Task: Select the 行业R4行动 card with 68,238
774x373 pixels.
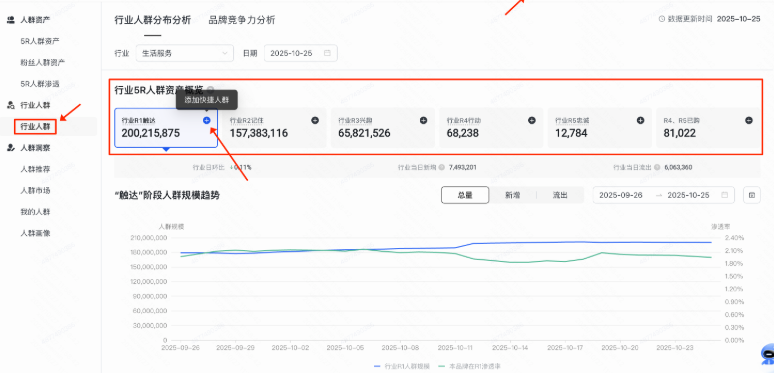Action: tap(491, 128)
